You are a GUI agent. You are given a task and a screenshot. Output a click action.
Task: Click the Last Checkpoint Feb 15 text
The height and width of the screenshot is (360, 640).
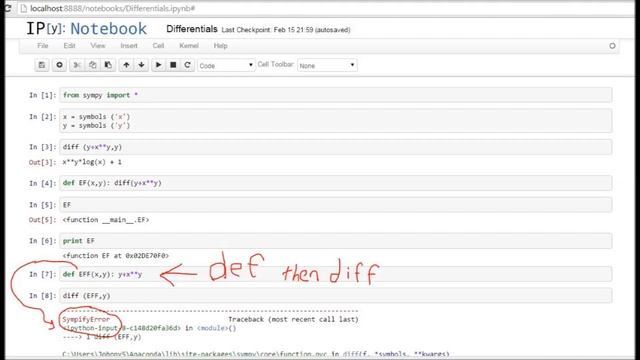pyautogui.click(x=286, y=30)
